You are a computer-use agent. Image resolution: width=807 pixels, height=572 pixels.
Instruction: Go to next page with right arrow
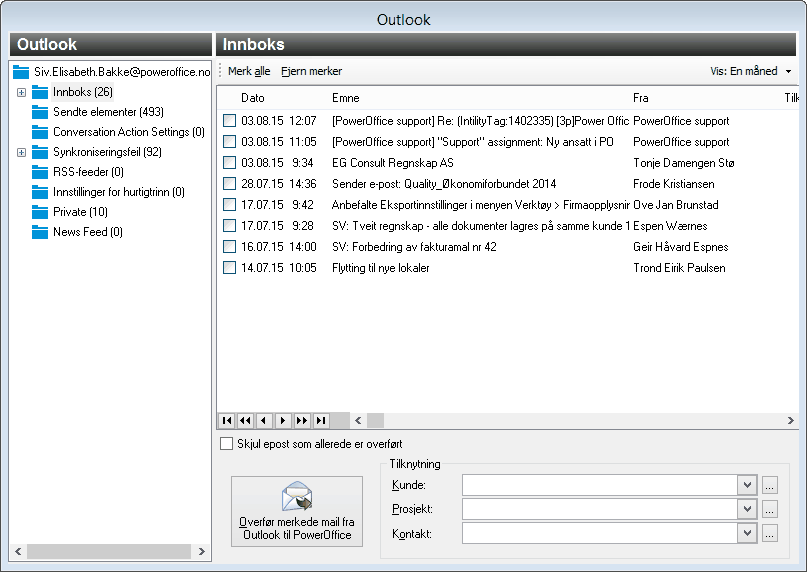tap(283, 421)
